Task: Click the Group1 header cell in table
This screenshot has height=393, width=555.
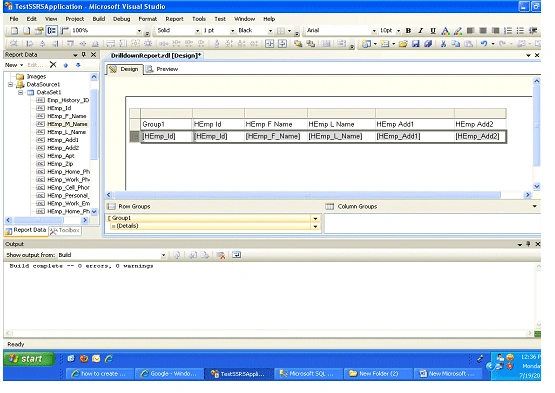Action: [x=166, y=124]
